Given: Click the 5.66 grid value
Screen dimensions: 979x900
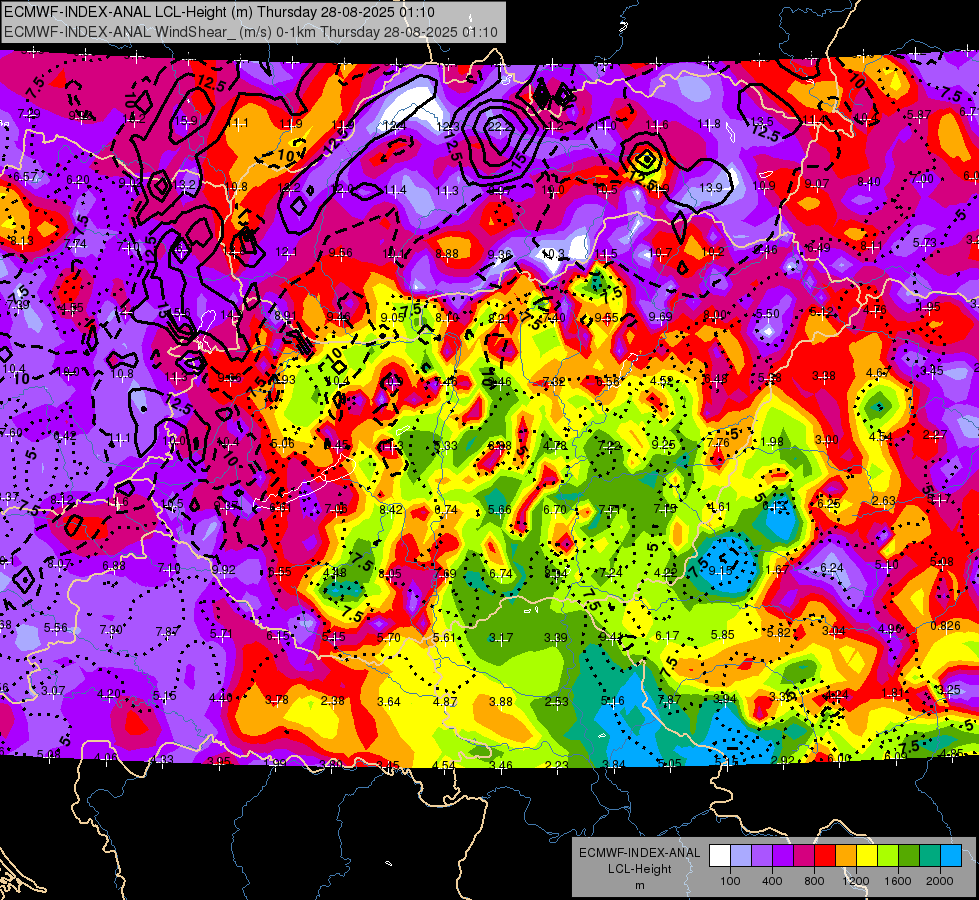Looking at the screenshot, I should (500, 510).
